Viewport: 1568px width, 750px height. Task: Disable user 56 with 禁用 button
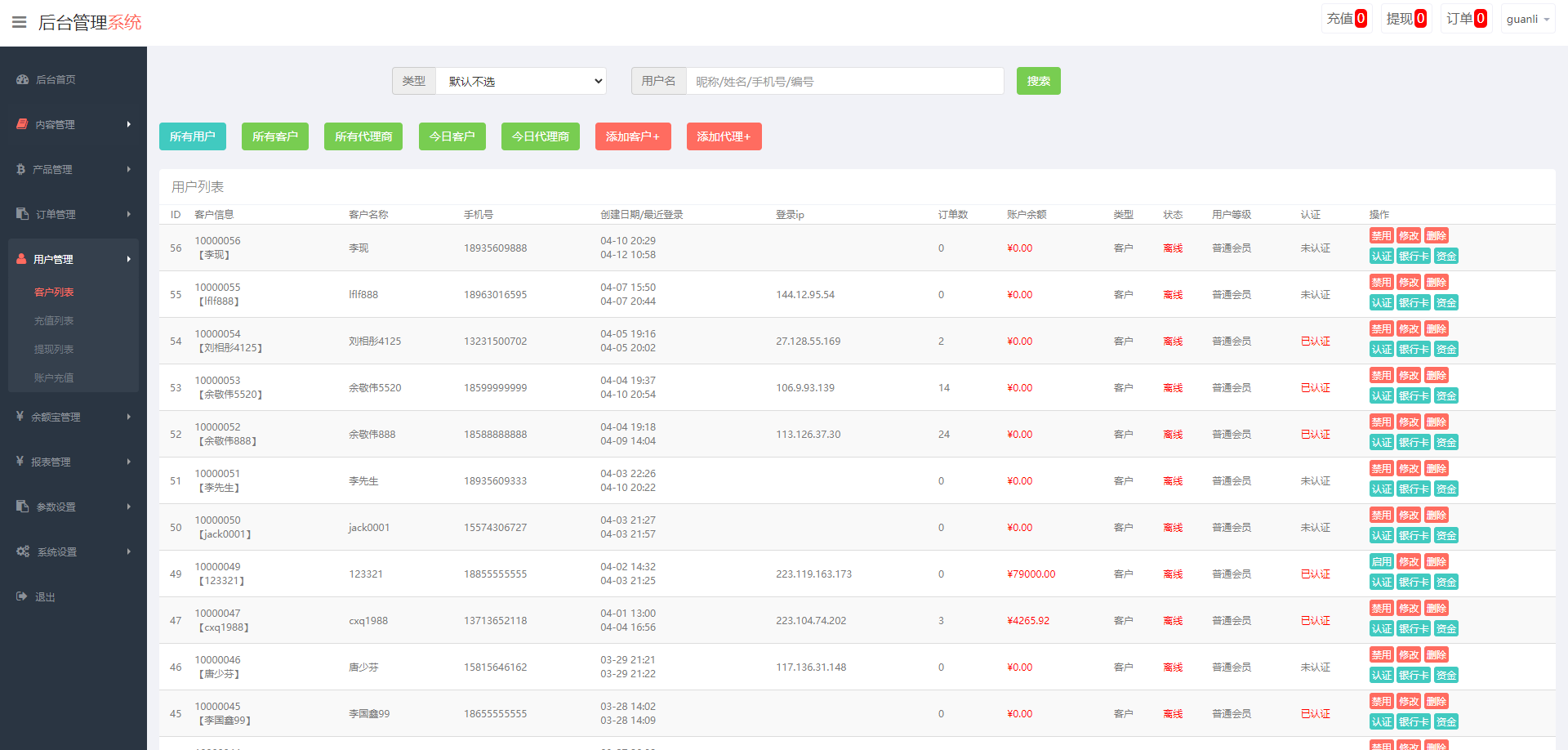[x=1381, y=236]
